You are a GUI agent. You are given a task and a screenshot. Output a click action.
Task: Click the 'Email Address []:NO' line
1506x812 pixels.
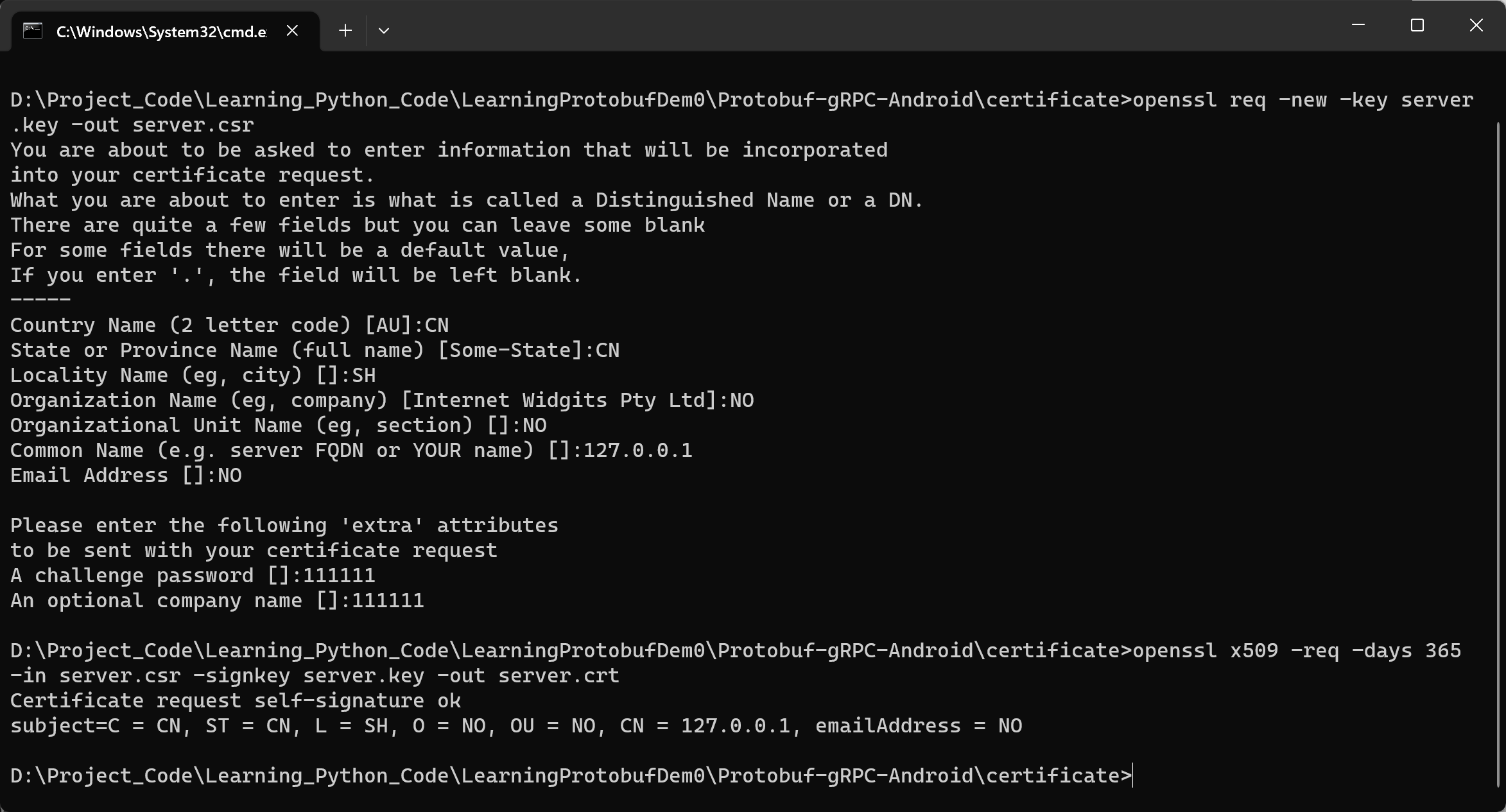[x=126, y=476]
